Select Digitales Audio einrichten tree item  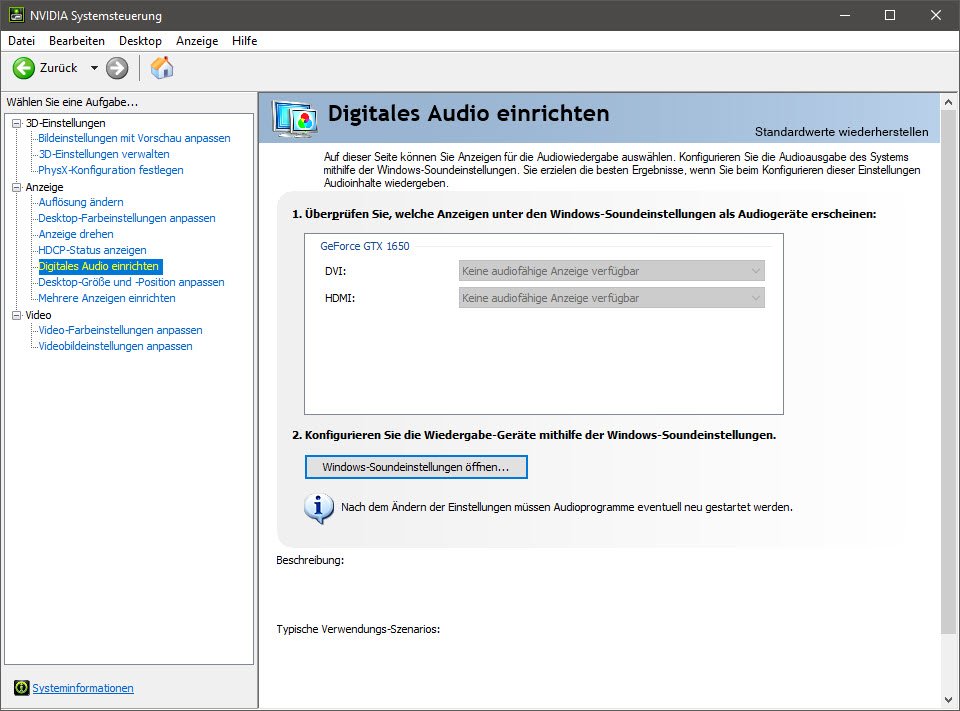click(100, 266)
